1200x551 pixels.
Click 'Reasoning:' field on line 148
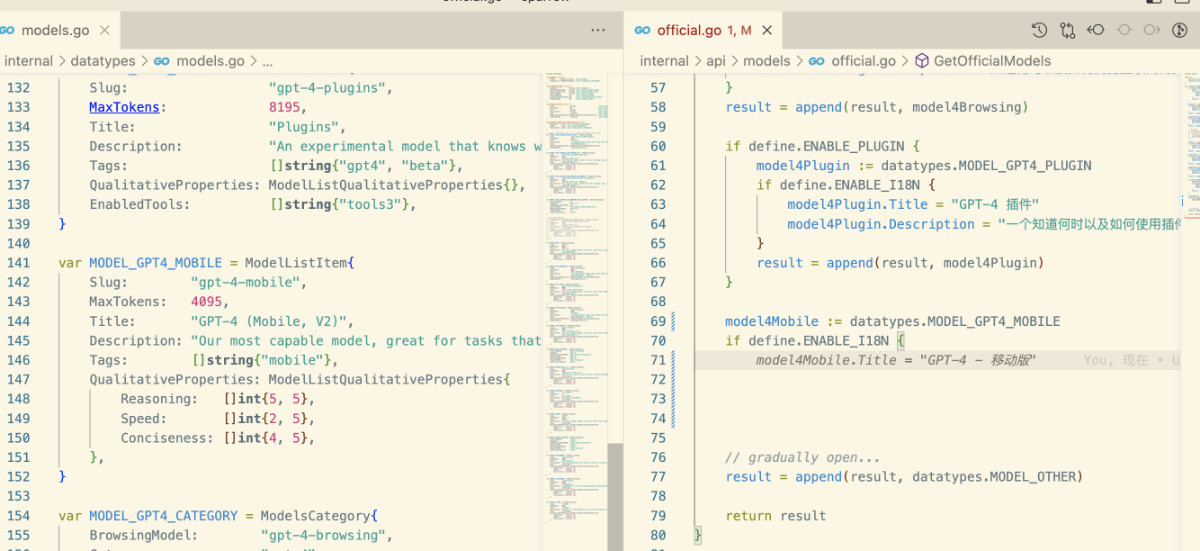click(x=160, y=399)
